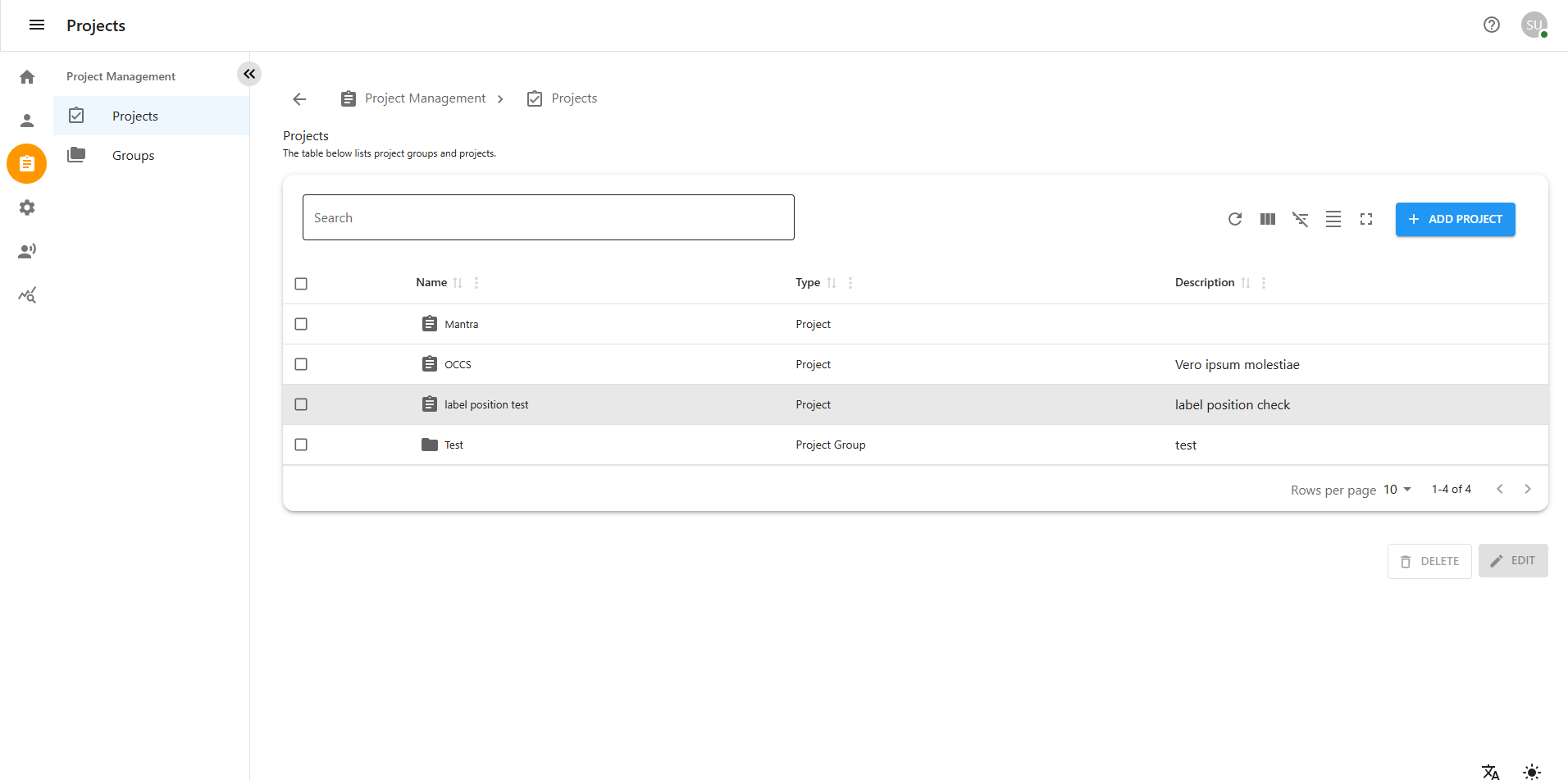1568x780 pixels.
Task: Open the help question mark icon
Action: [1491, 25]
